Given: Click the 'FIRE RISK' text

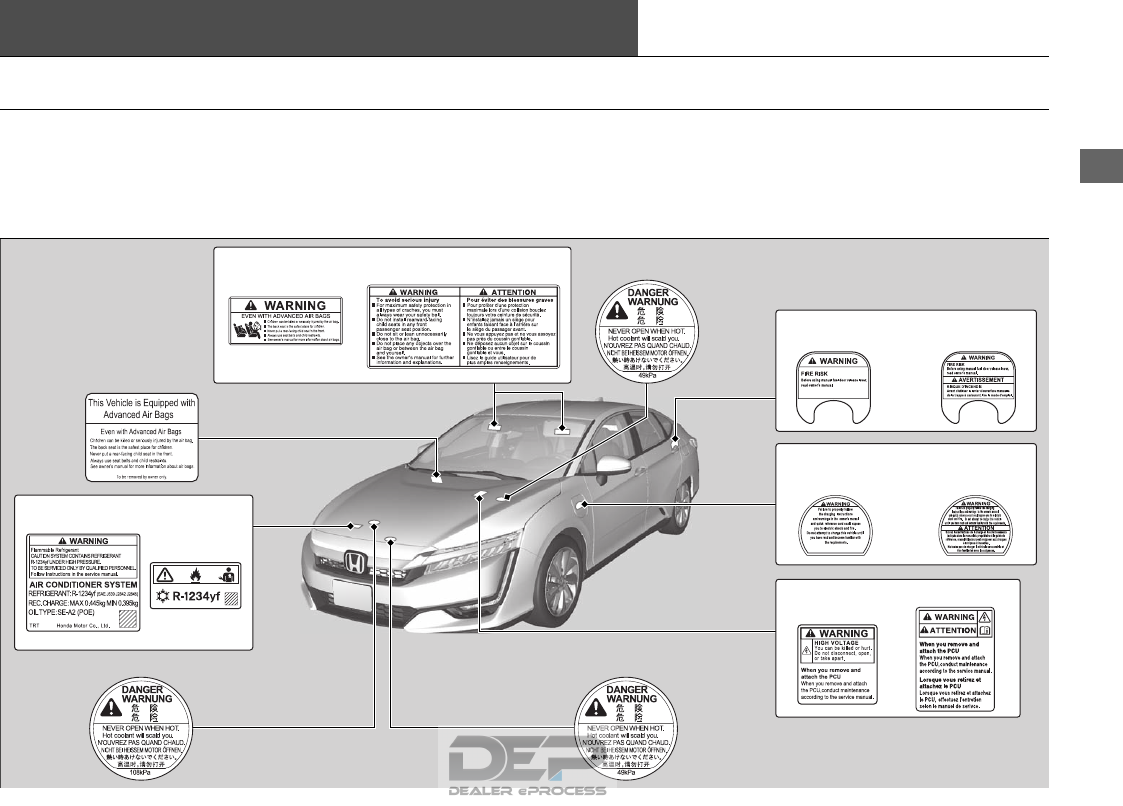Looking at the screenshot, I should (x=814, y=373).
